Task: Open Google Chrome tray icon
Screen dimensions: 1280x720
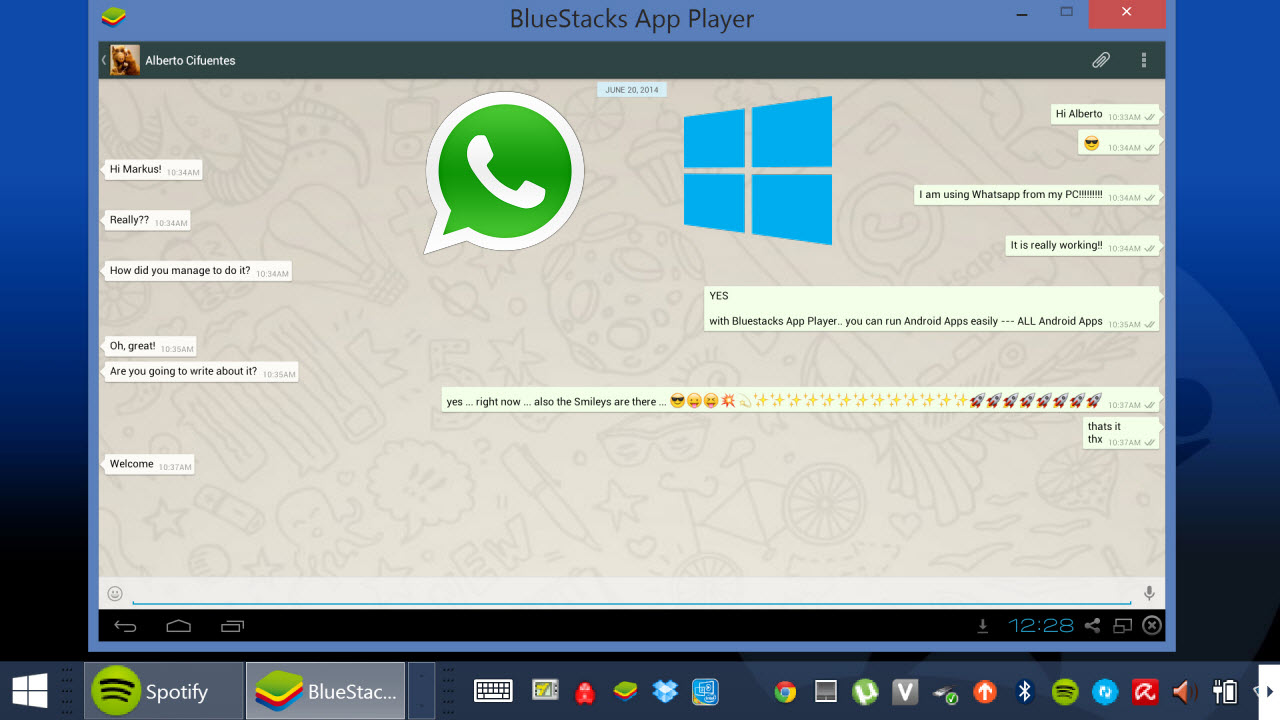Action: pos(786,691)
